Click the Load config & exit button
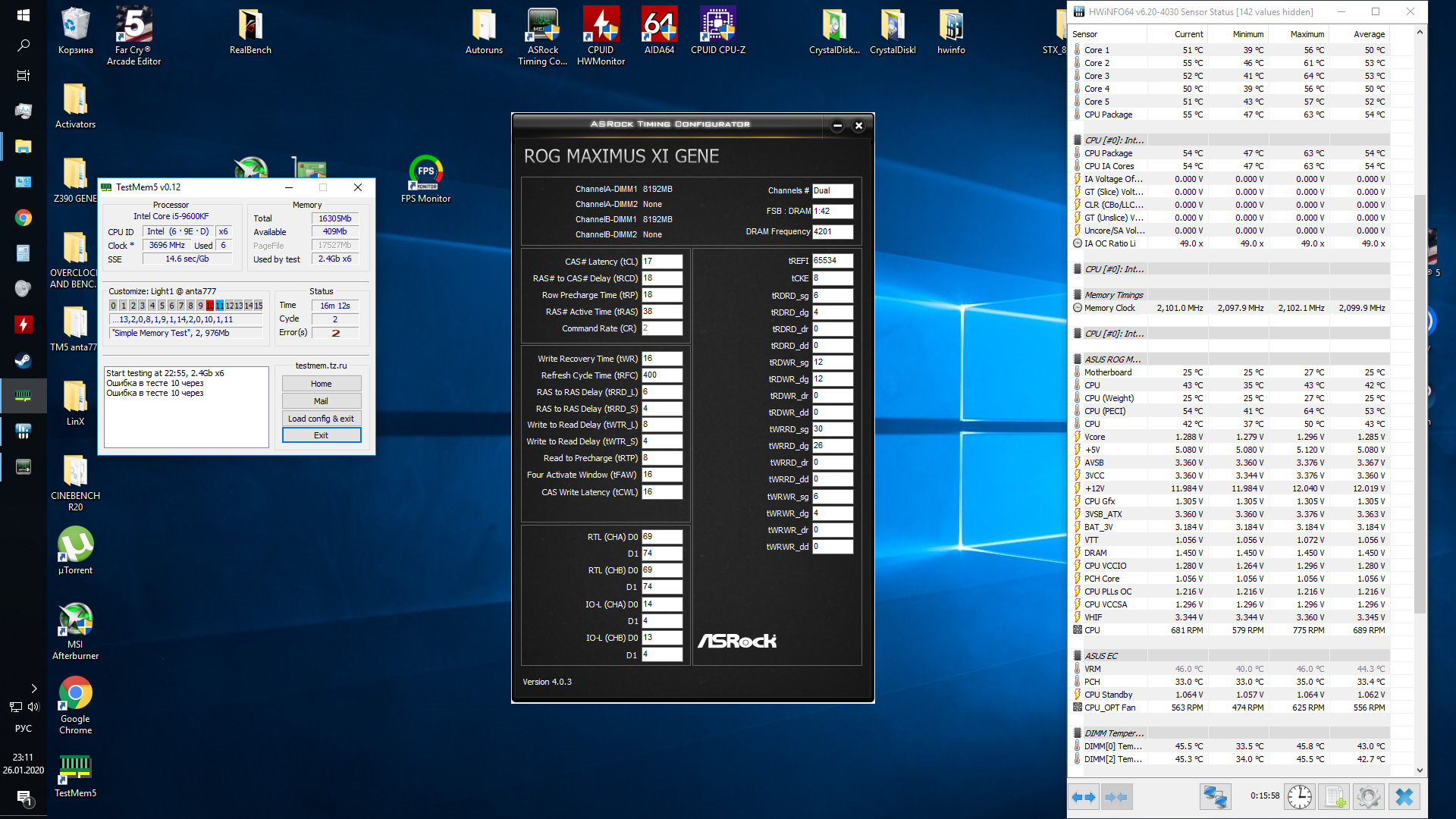Viewport: 1456px width, 819px height. coord(321,419)
